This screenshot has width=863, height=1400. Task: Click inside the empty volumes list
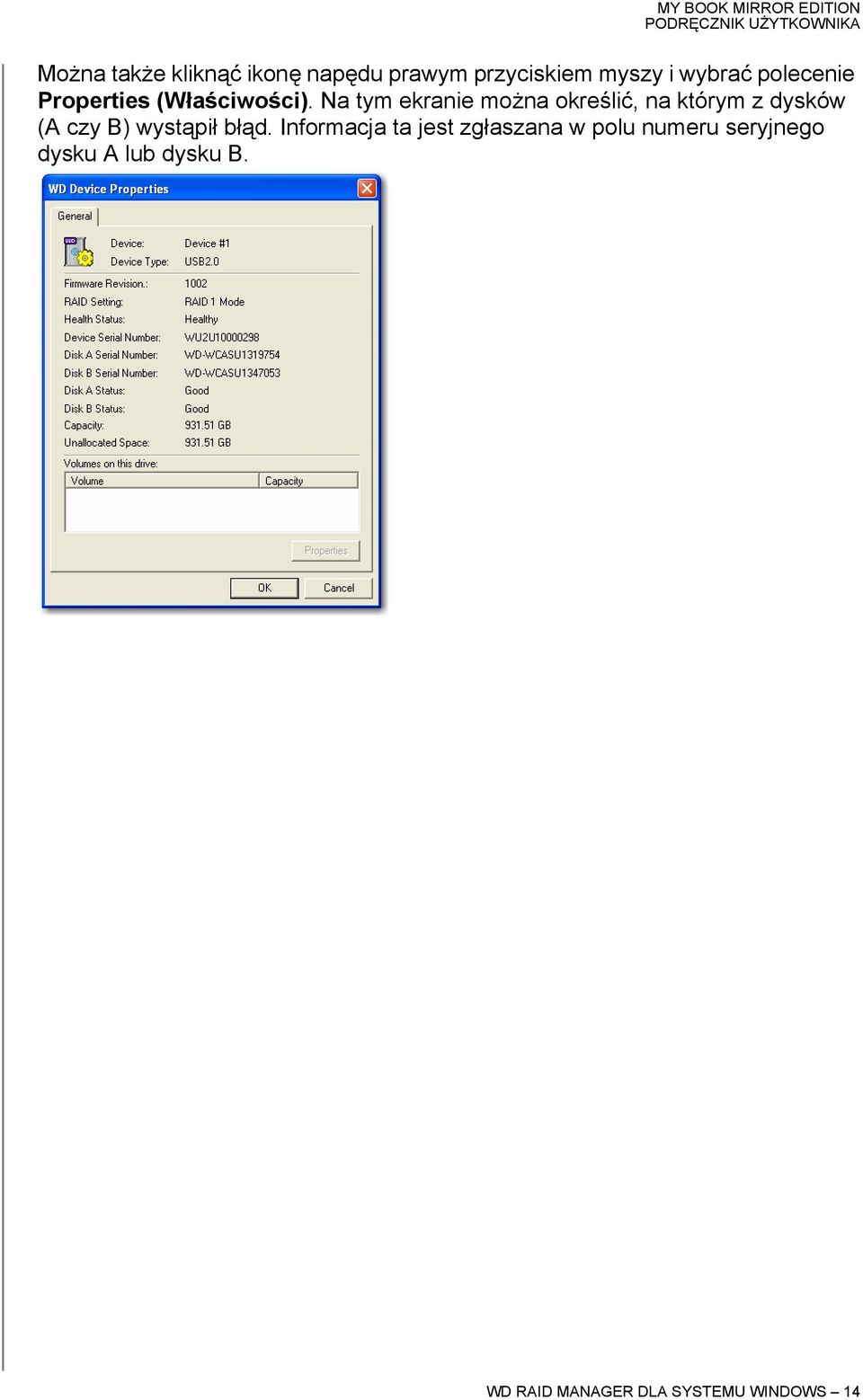[x=212, y=510]
